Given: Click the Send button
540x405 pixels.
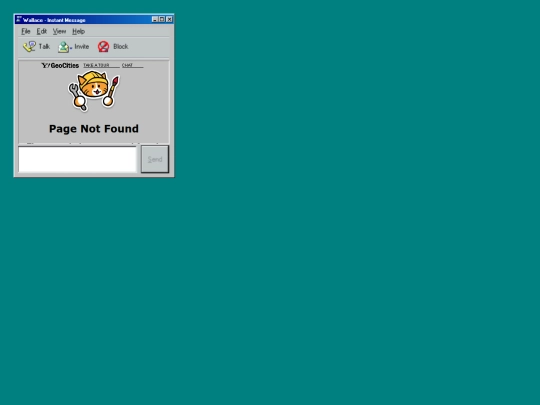Looking at the screenshot, I should tap(155, 159).
